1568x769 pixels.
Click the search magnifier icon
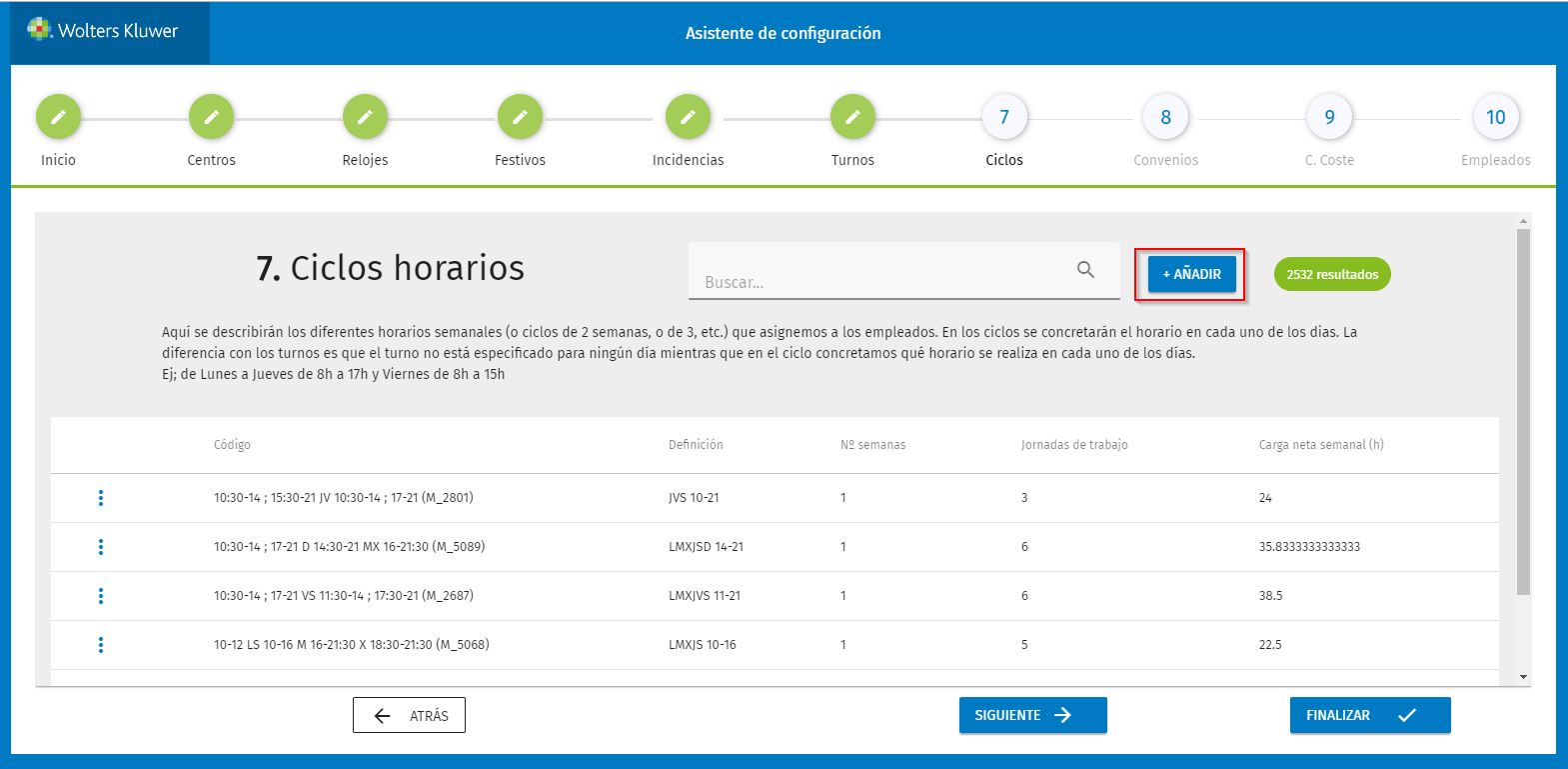pos(1085,269)
